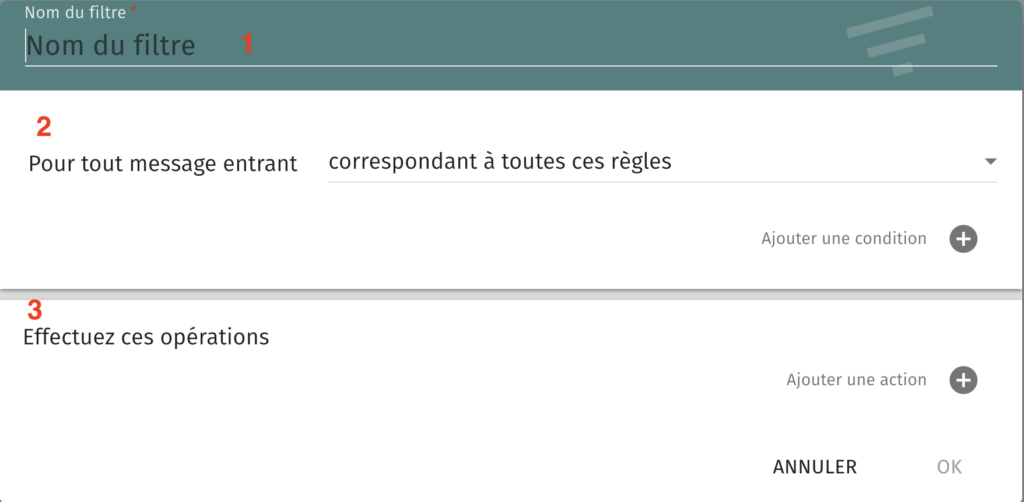Click the plus icon to add a condition

pos(963,239)
